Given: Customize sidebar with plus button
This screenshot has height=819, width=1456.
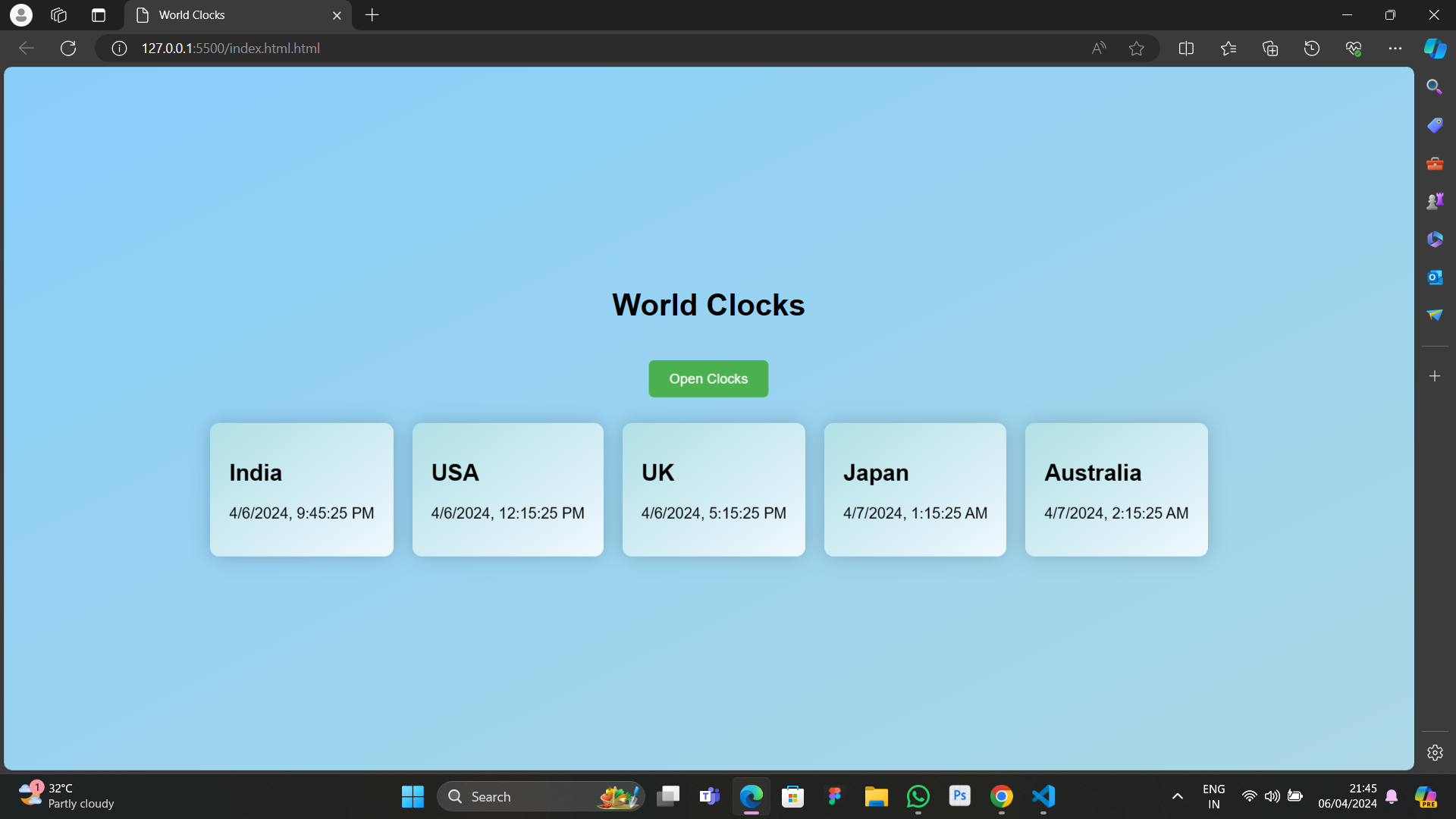Looking at the screenshot, I should [1435, 376].
